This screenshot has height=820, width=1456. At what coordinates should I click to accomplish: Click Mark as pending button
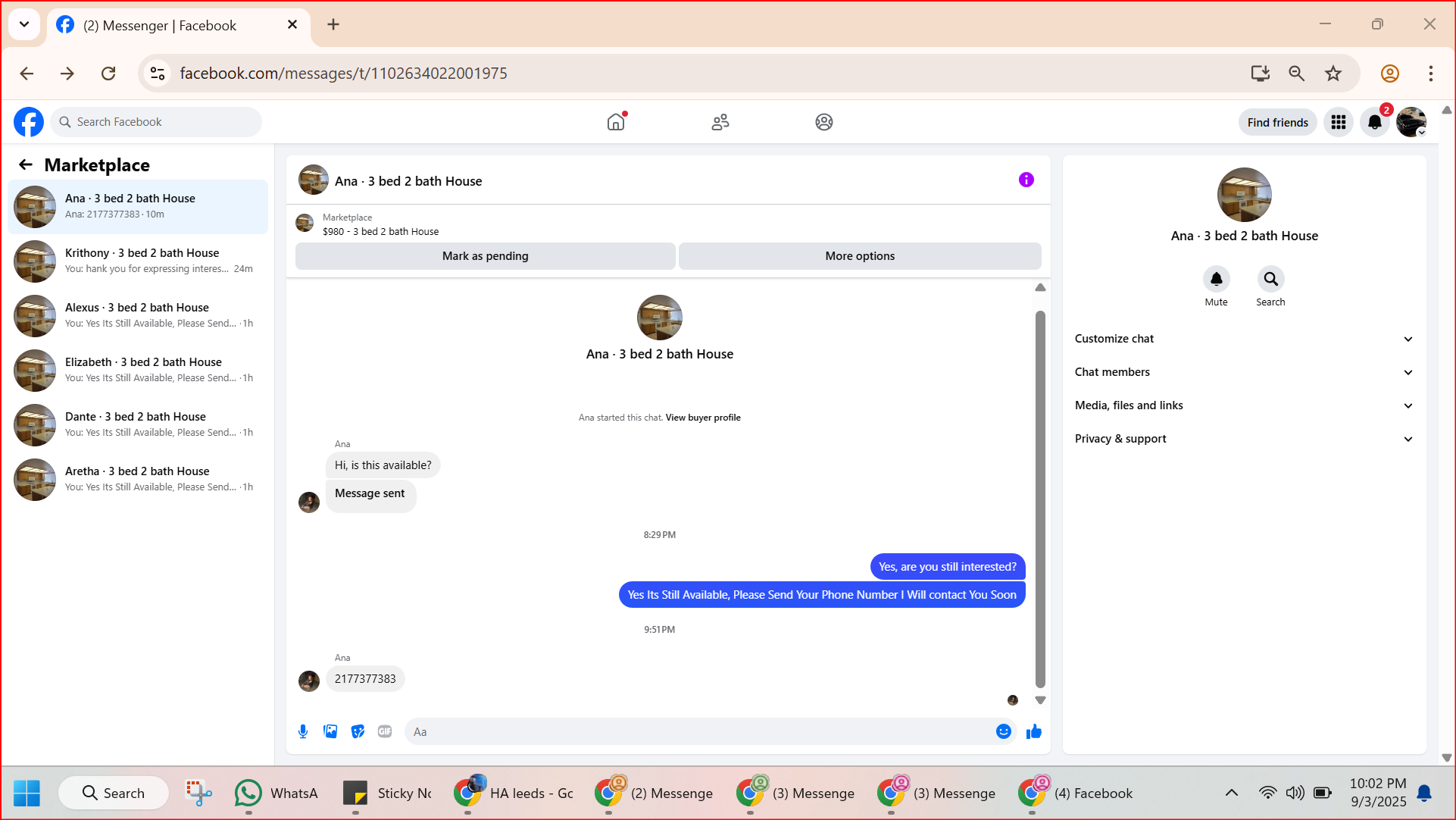[486, 256]
